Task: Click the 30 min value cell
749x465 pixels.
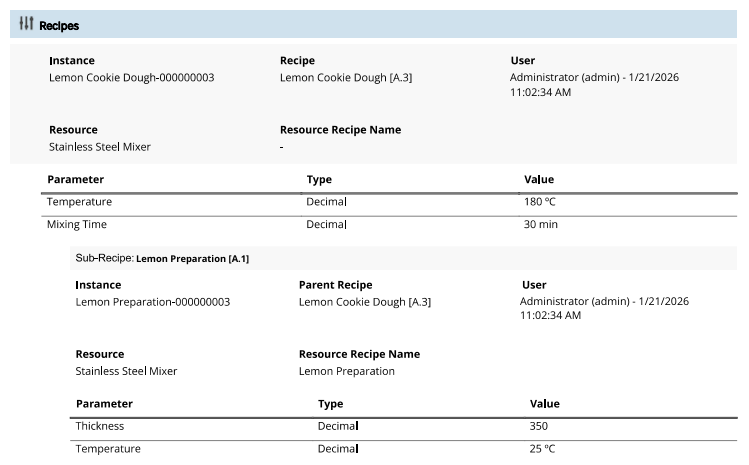Action: pyautogui.click(x=541, y=224)
